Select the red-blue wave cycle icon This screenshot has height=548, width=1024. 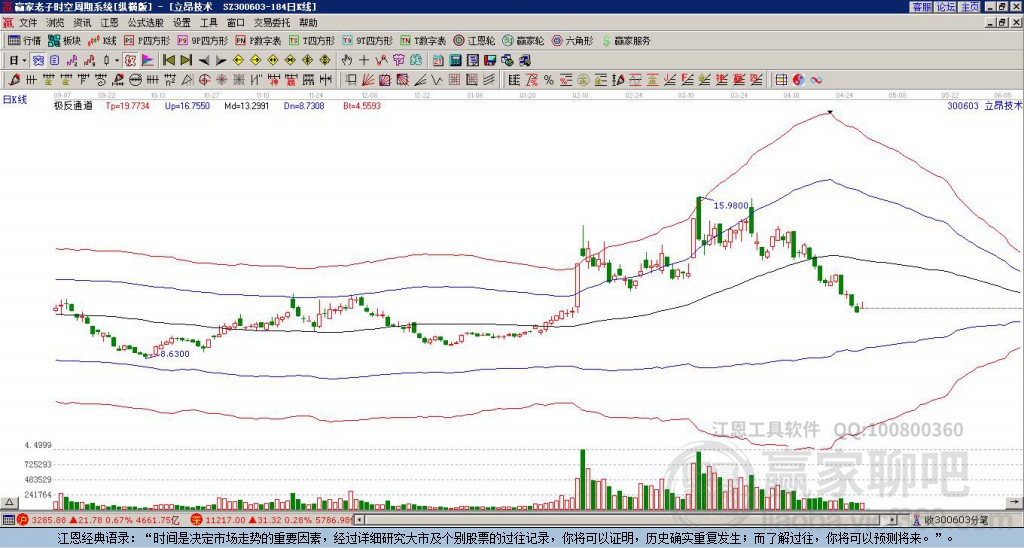click(x=816, y=80)
